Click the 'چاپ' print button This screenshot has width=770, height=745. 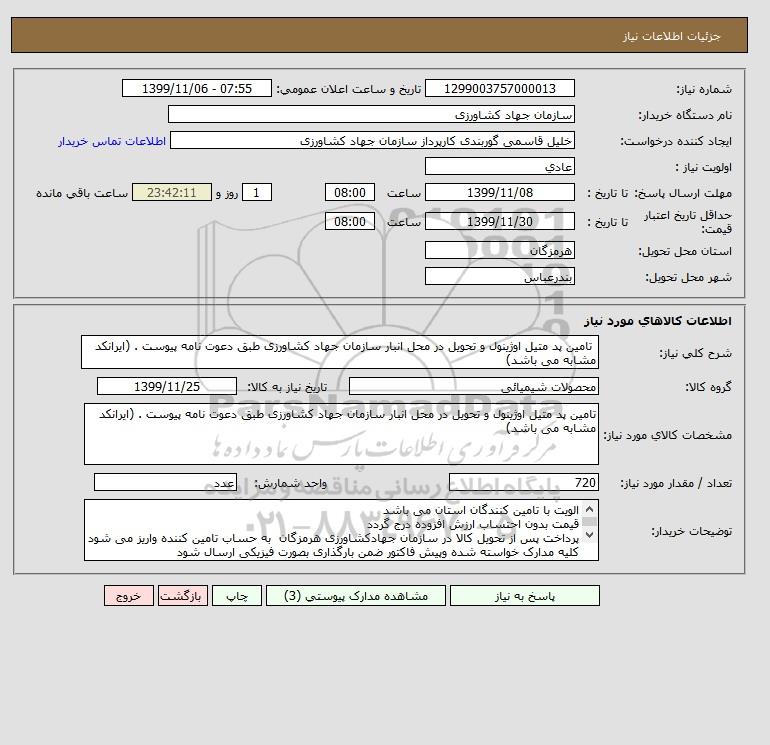[237, 596]
